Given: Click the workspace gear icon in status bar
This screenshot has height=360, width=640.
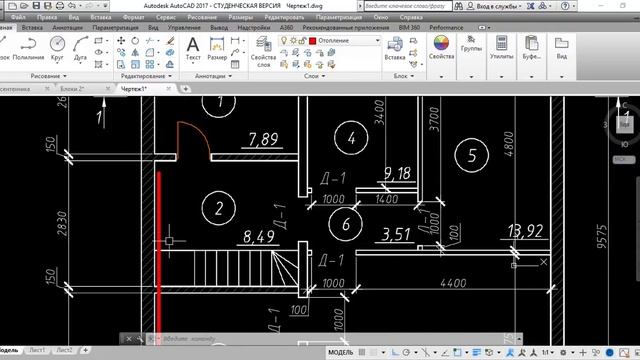Looking at the screenshot, I should (563, 352).
